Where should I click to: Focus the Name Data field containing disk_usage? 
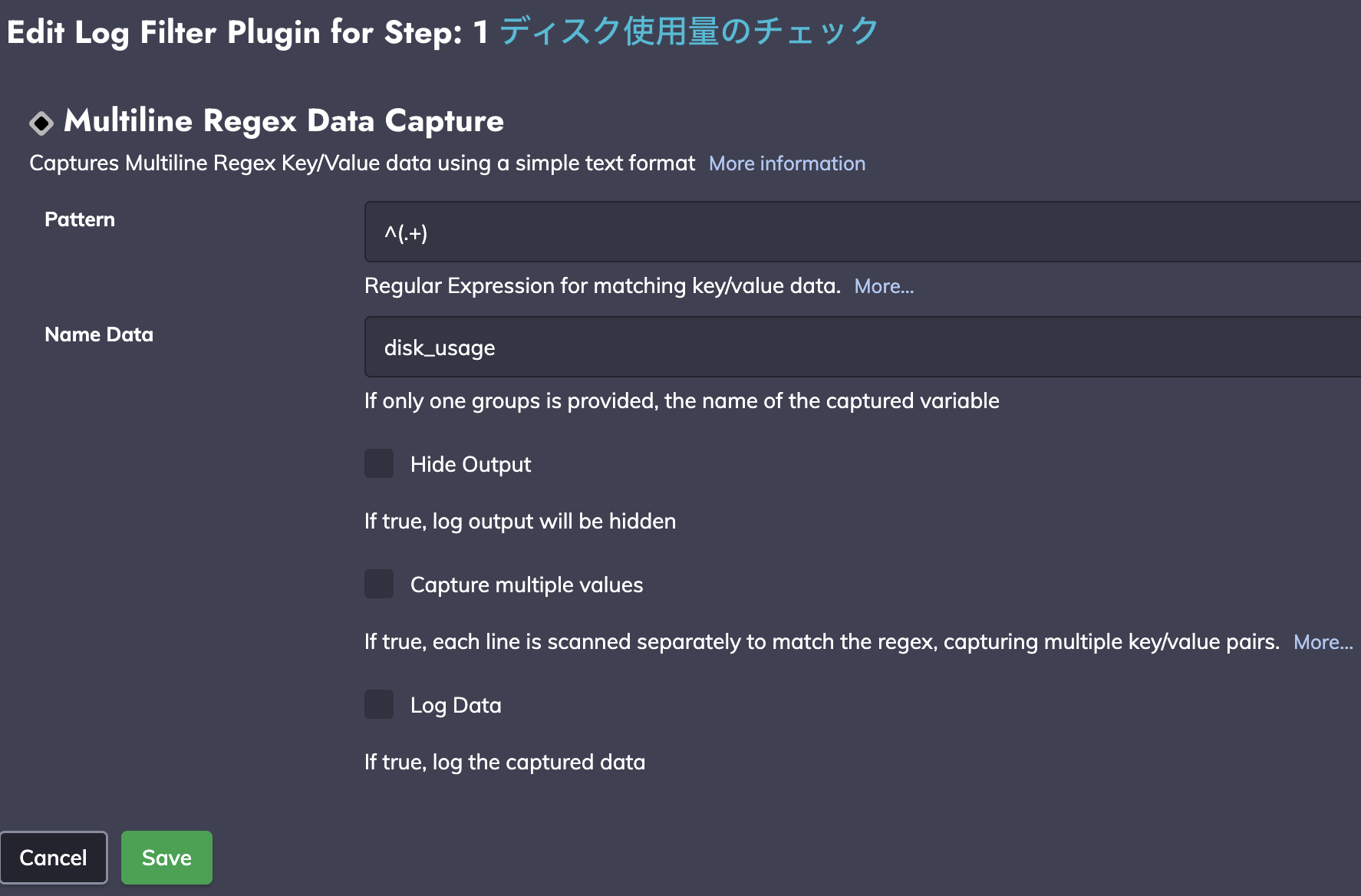tap(862, 347)
